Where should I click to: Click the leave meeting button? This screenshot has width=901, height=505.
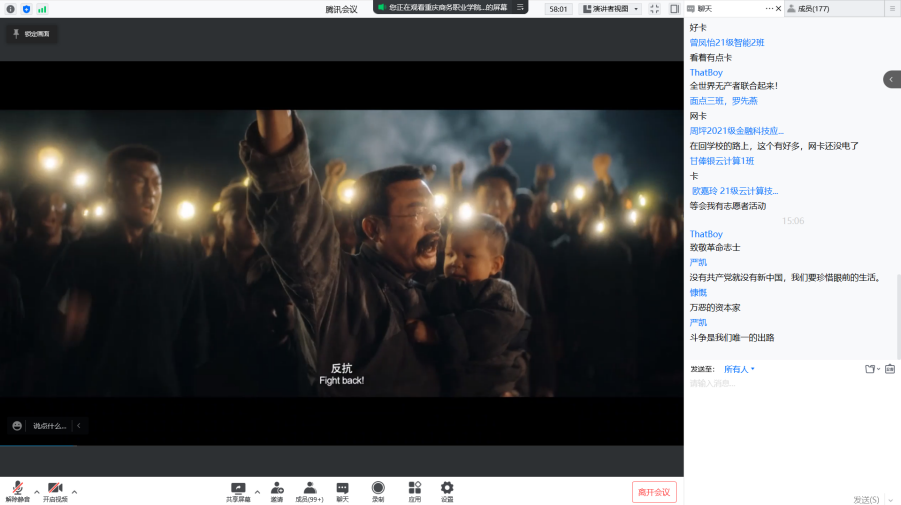[654, 492]
